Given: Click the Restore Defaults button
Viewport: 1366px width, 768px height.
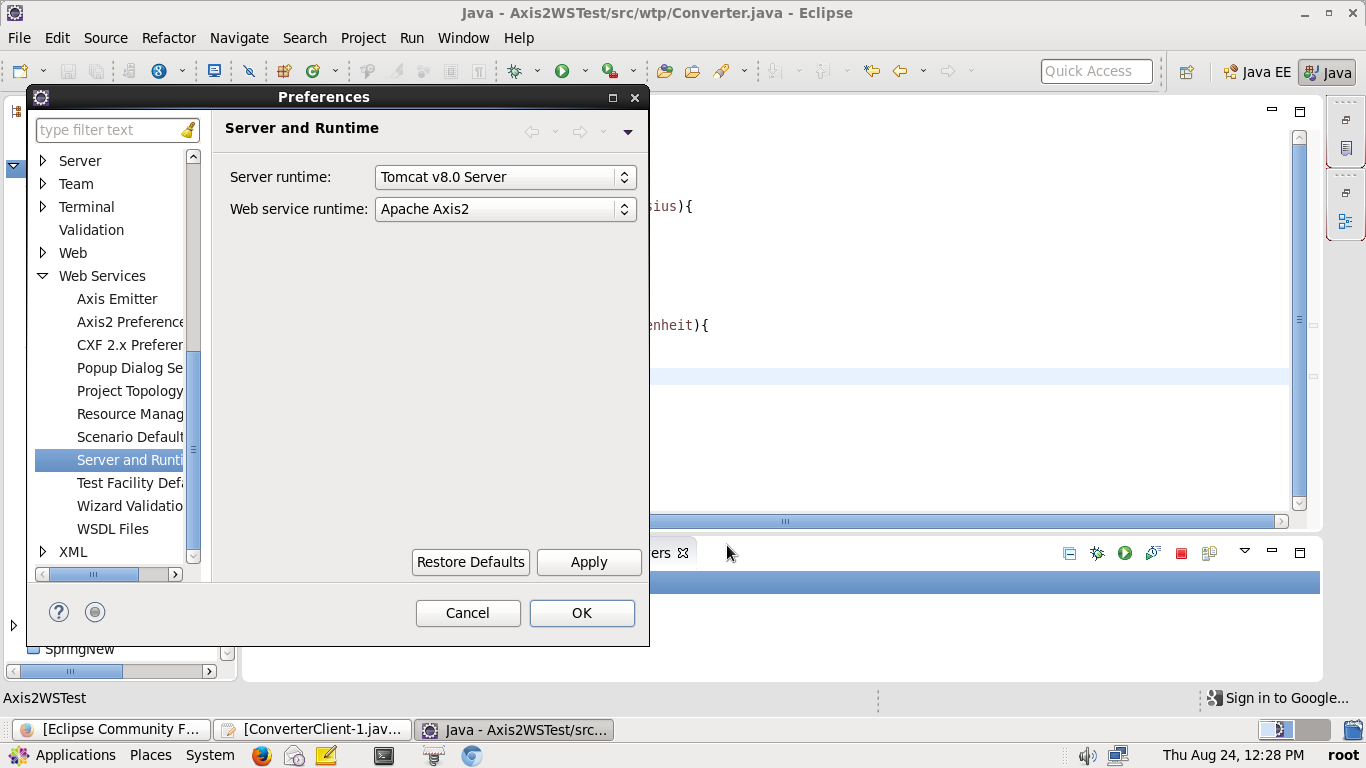Looking at the screenshot, I should (470, 562).
